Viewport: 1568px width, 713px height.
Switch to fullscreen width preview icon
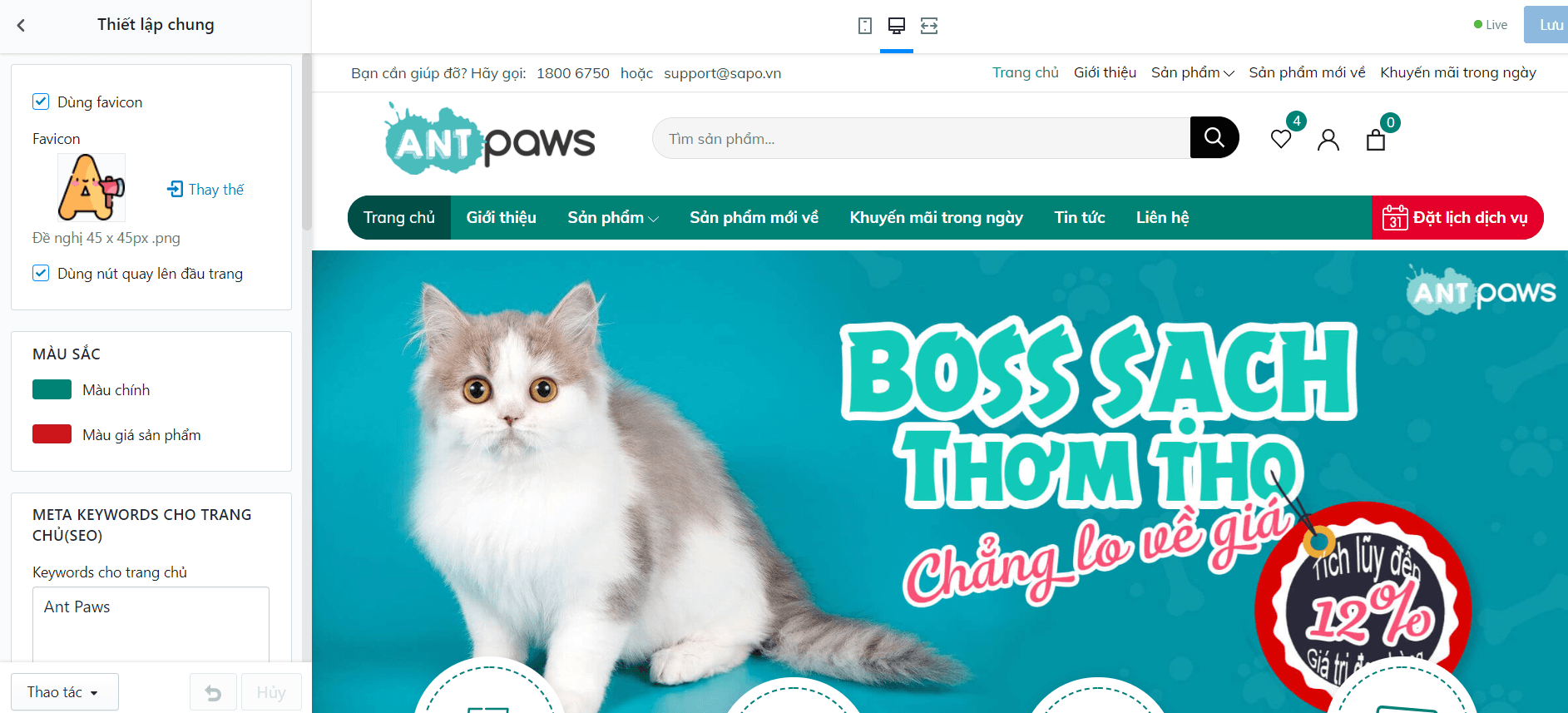point(929,26)
